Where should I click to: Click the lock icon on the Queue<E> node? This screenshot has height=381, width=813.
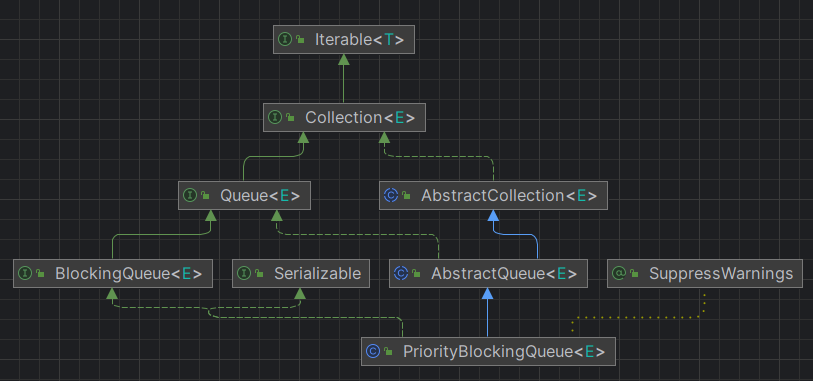[205, 196]
